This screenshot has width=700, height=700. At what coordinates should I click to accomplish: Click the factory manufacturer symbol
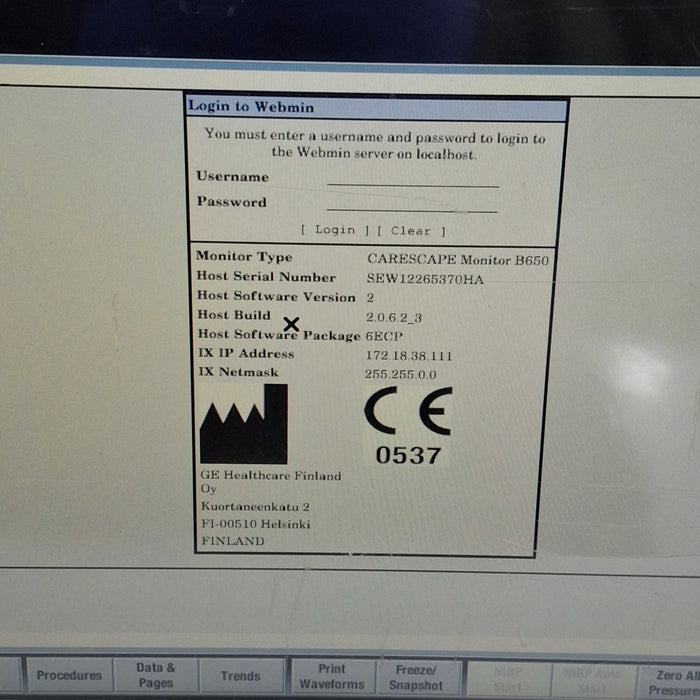tap(244, 424)
